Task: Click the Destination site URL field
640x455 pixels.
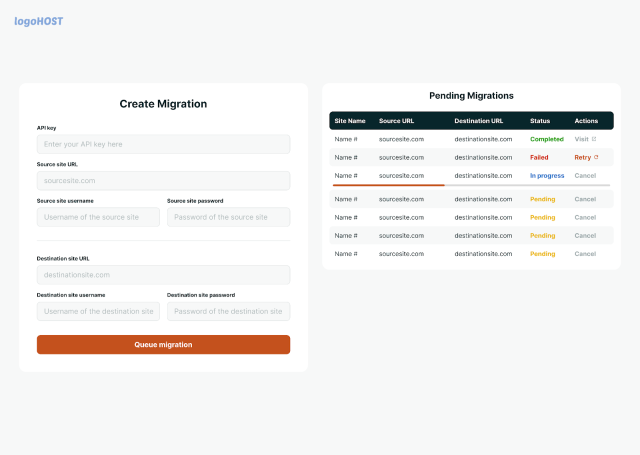Action: (x=163, y=274)
